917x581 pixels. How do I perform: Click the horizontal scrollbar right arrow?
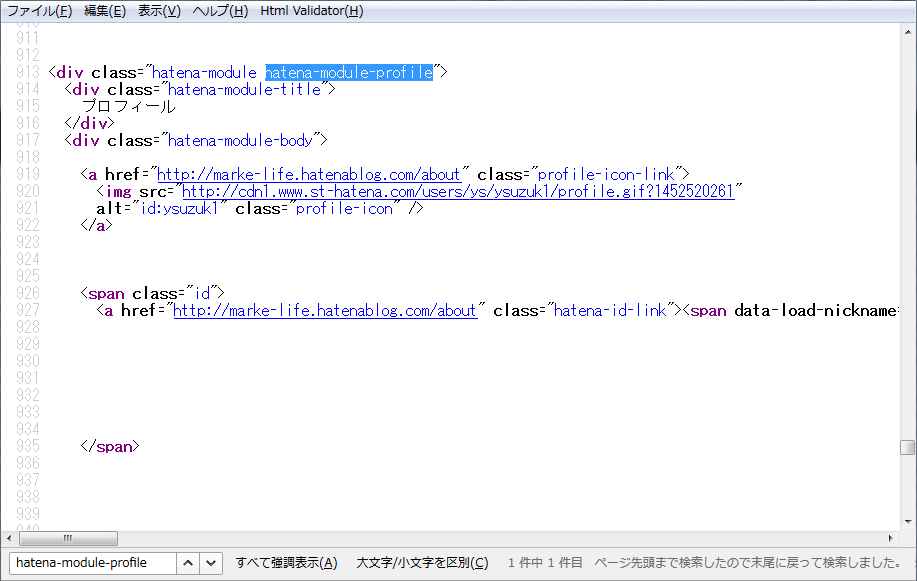click(891, 538)
